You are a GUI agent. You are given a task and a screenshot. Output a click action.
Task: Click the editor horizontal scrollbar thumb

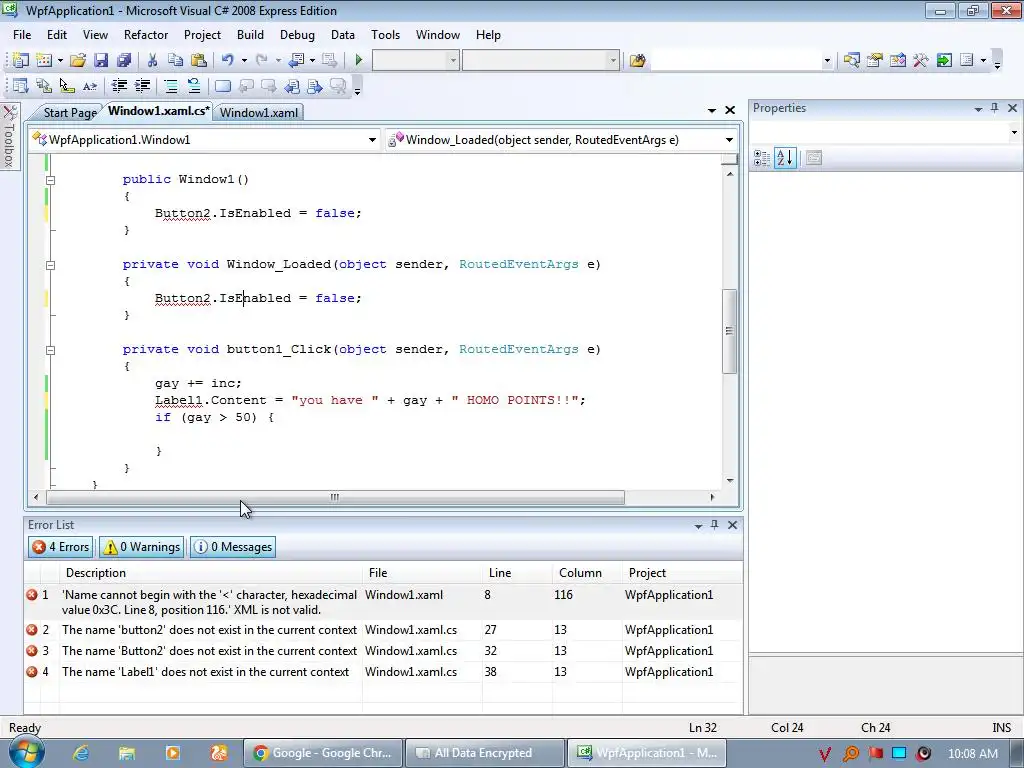(x=335, y=498)
